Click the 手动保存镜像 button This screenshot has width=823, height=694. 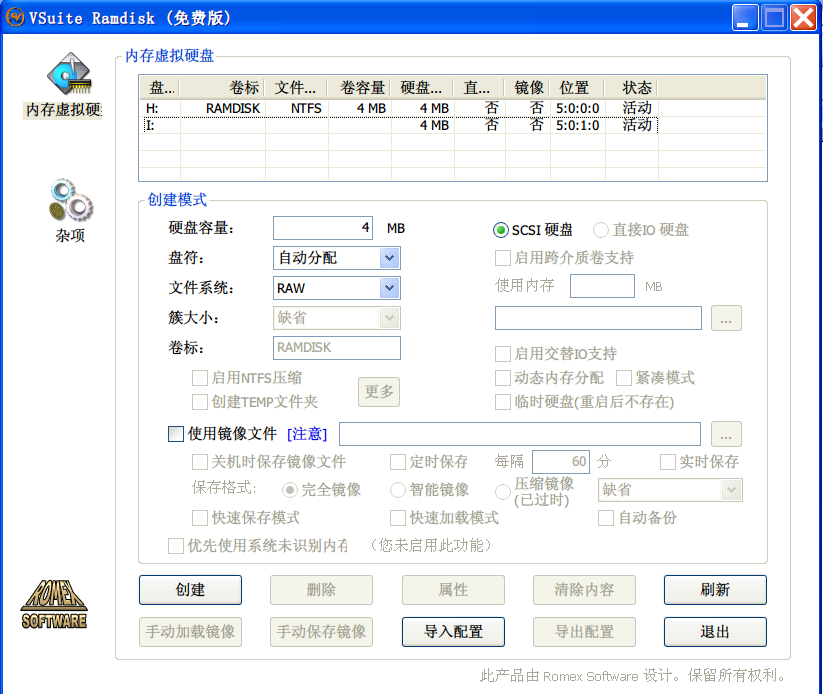(321, 632)
